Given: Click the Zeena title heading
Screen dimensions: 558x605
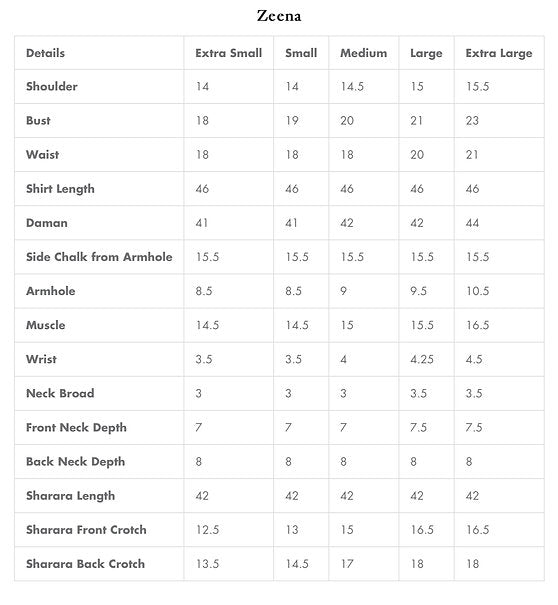Looking at the screenshot, I should click(279, 16).
